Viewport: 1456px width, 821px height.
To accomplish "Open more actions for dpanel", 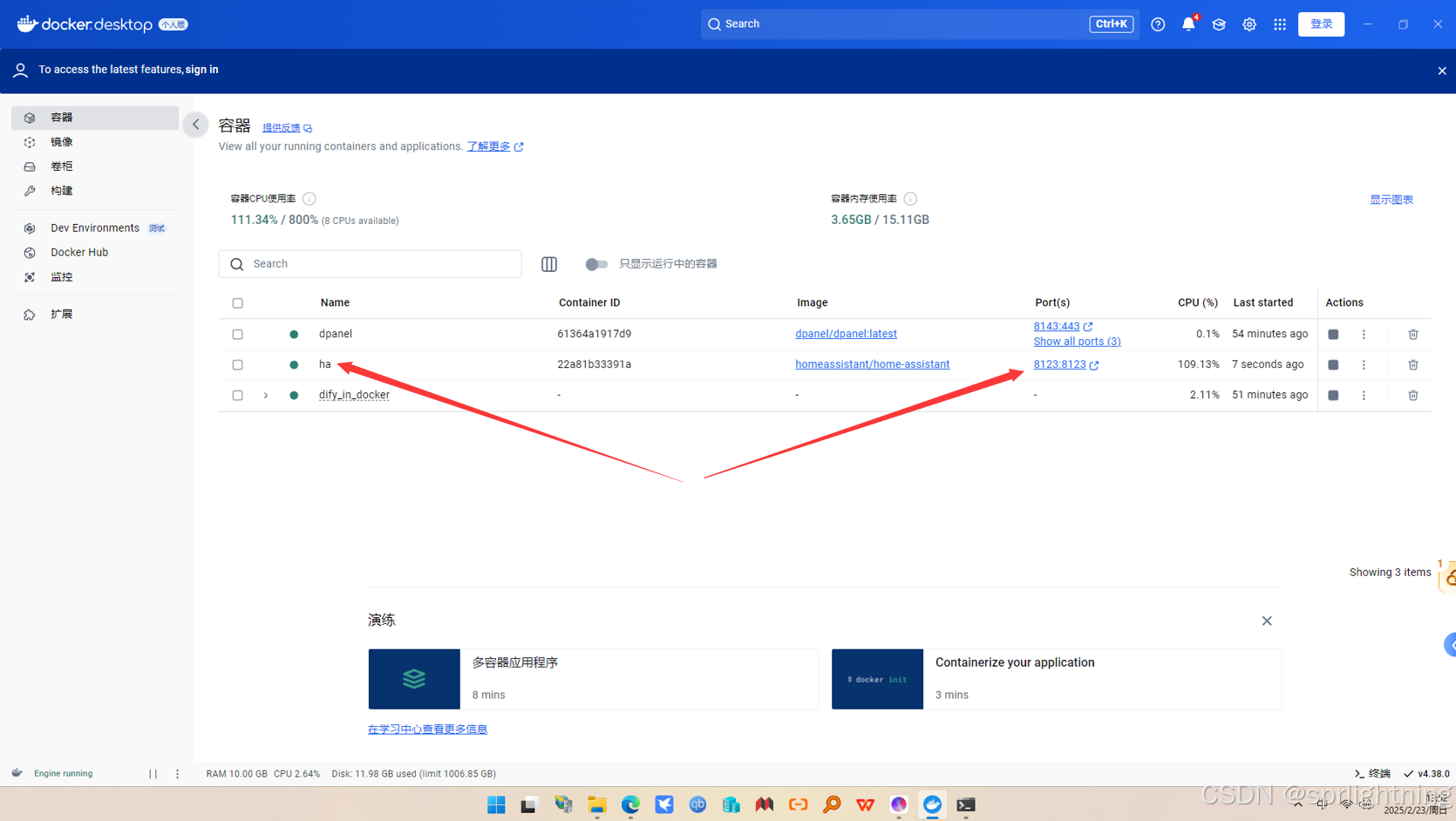I will click(x=1364, y=335).
